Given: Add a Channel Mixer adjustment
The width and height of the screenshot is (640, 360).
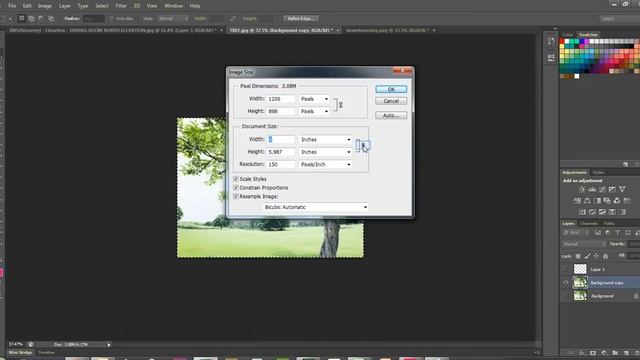Looking at the screenshot, I should (617, 200).
